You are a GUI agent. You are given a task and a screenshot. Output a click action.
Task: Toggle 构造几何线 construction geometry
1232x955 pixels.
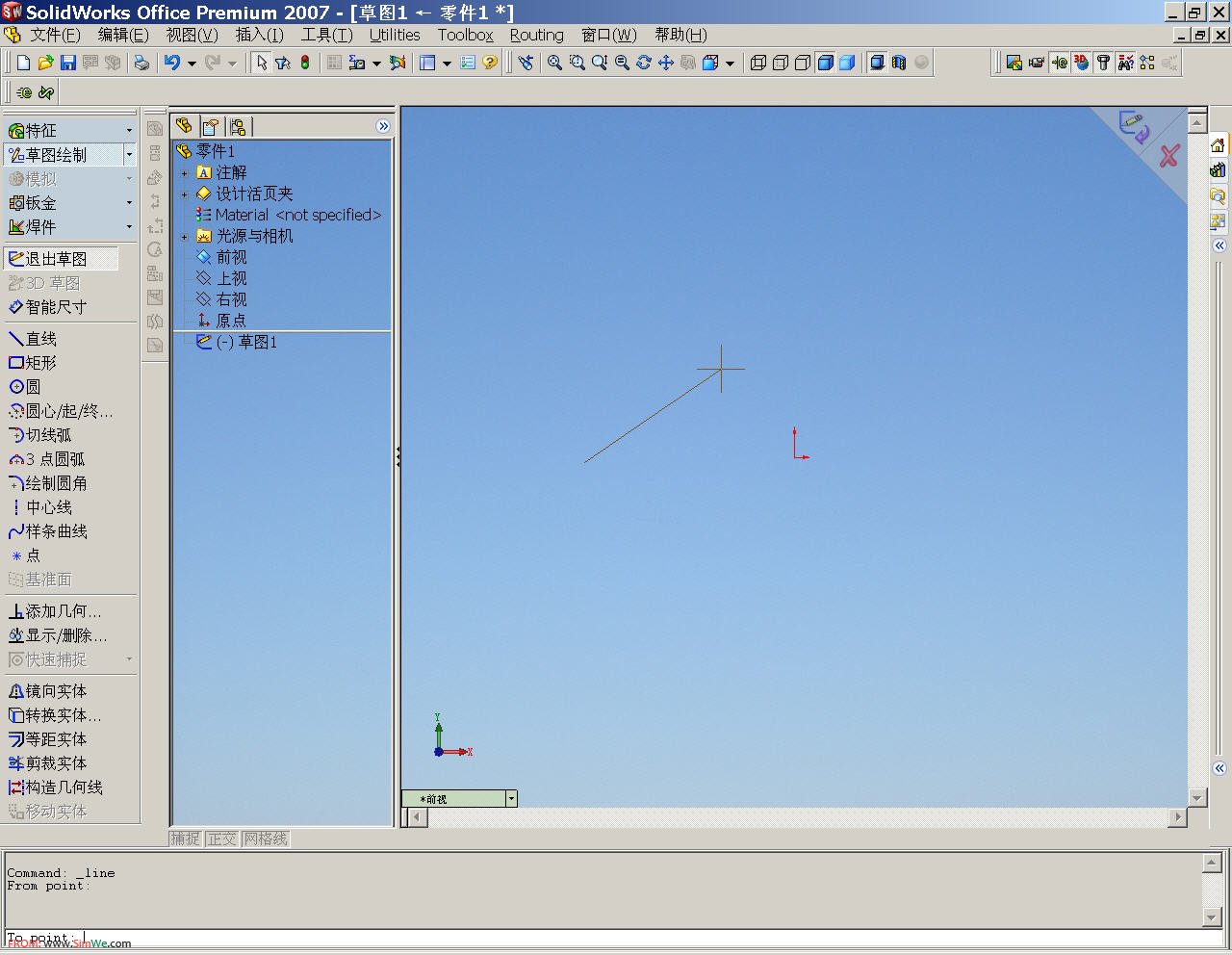(x=56, y=787)
